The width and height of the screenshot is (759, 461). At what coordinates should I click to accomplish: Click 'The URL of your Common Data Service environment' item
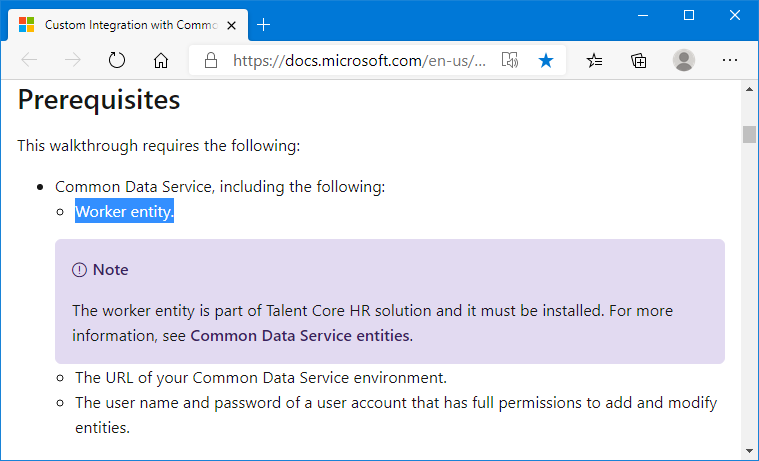pyautogui.click(x=261, y=377)
